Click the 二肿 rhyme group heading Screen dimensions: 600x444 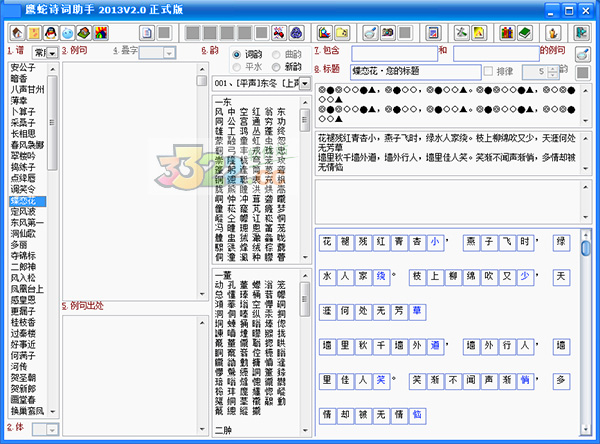[223, 430]
